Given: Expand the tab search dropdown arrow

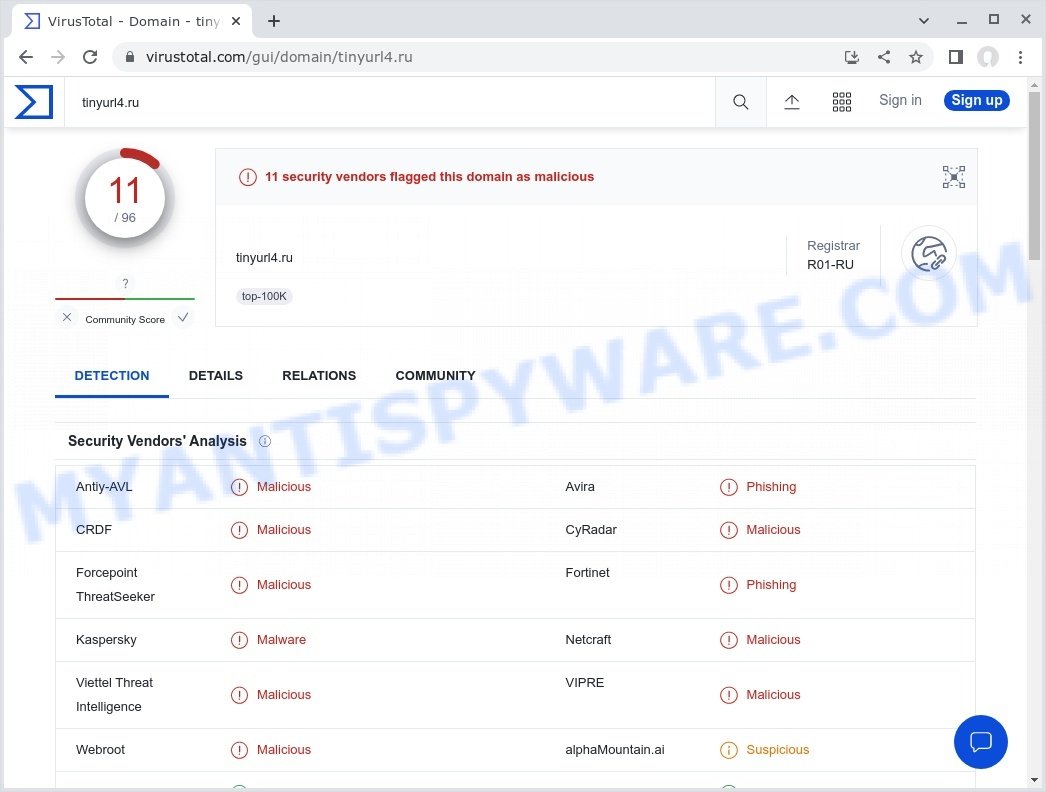Looking at the screenshot, I should point(924,21).
